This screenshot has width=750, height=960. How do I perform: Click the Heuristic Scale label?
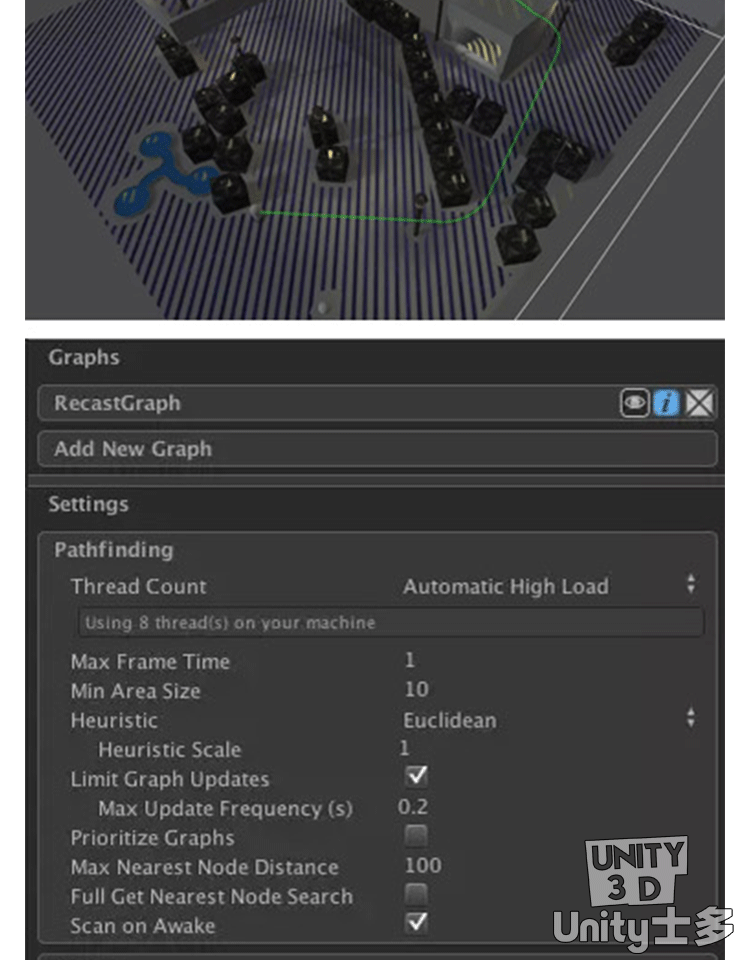pos(170,750)
